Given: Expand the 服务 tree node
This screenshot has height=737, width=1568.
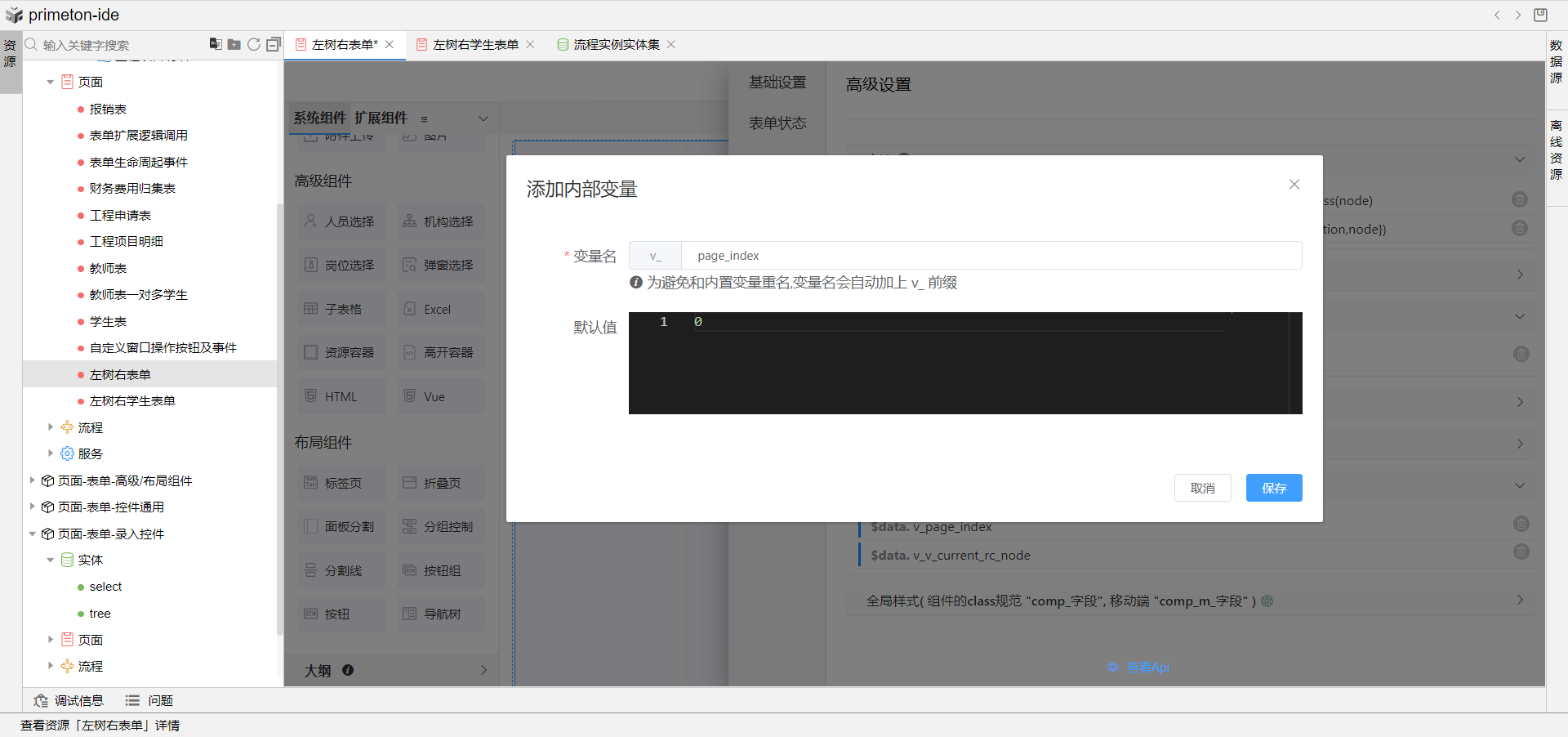Looking at the screenshot, I should pos(51,453).
